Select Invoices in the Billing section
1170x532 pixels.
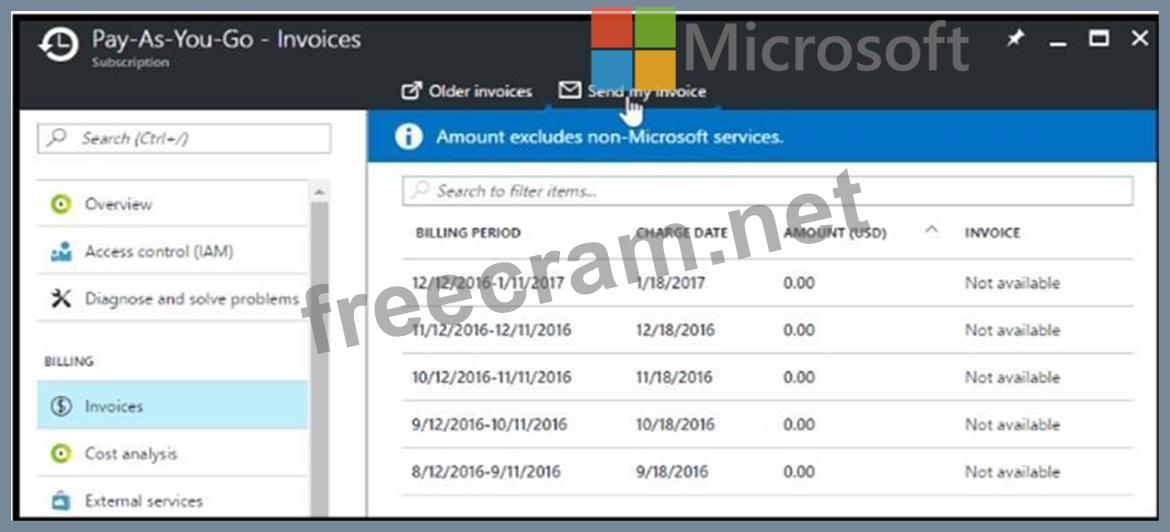click(172, 405)
